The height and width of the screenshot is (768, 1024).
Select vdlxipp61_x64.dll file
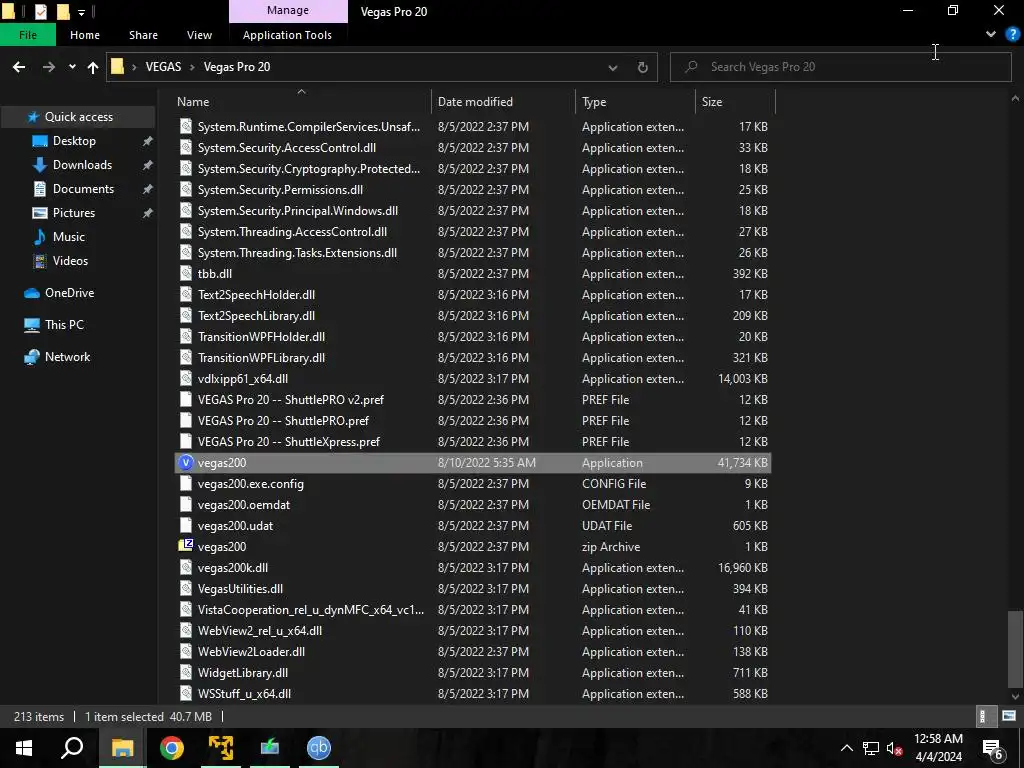click(473, 379)
